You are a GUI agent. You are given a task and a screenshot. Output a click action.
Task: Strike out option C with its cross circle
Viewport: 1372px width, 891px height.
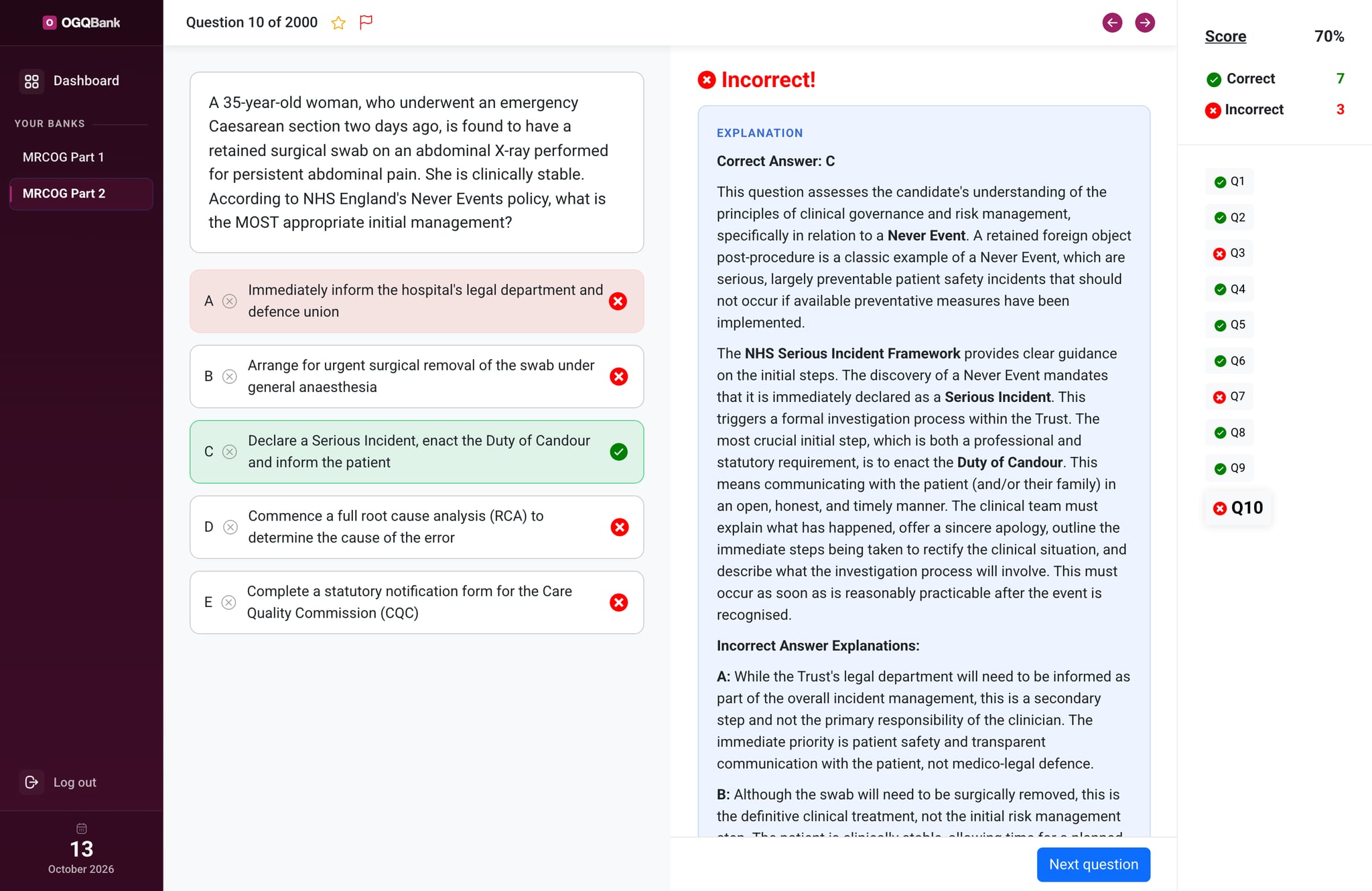(x=229, y=452)
